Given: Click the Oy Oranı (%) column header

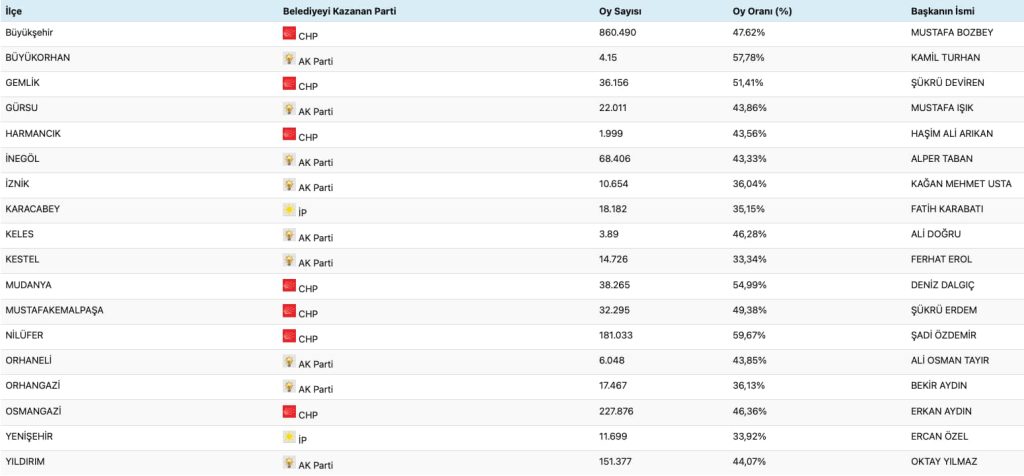Looking at the screenshot, I should pyautogui.click(x=762, y=11).
